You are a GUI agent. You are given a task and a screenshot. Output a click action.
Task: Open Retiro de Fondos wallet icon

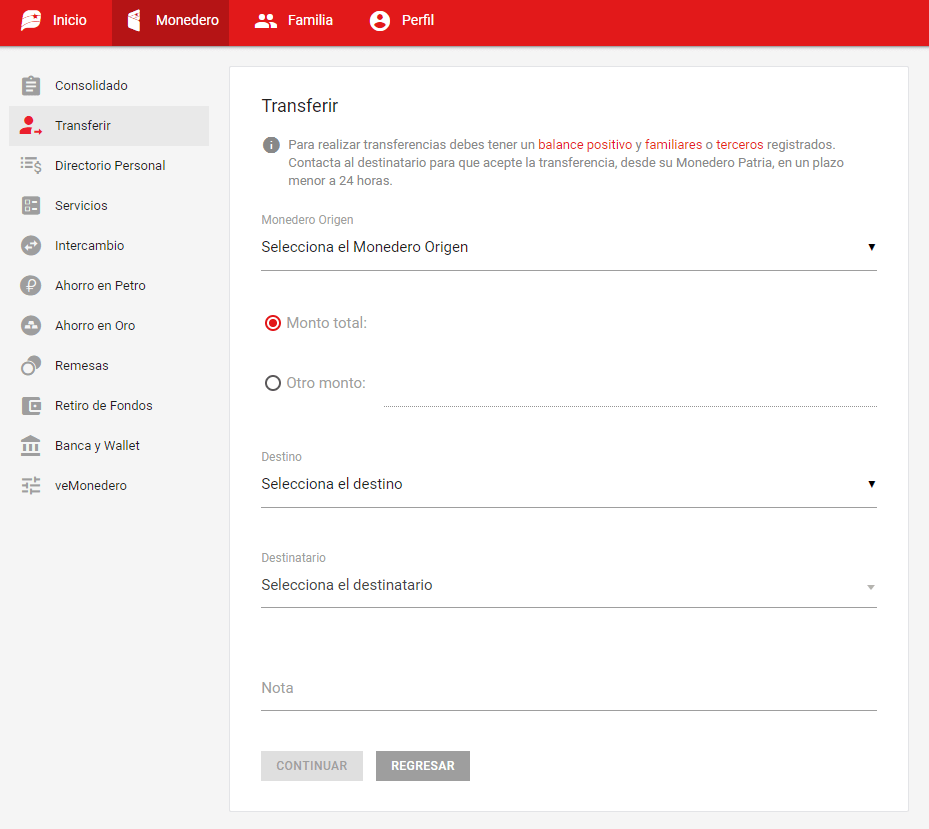click(x=31, y=406)
